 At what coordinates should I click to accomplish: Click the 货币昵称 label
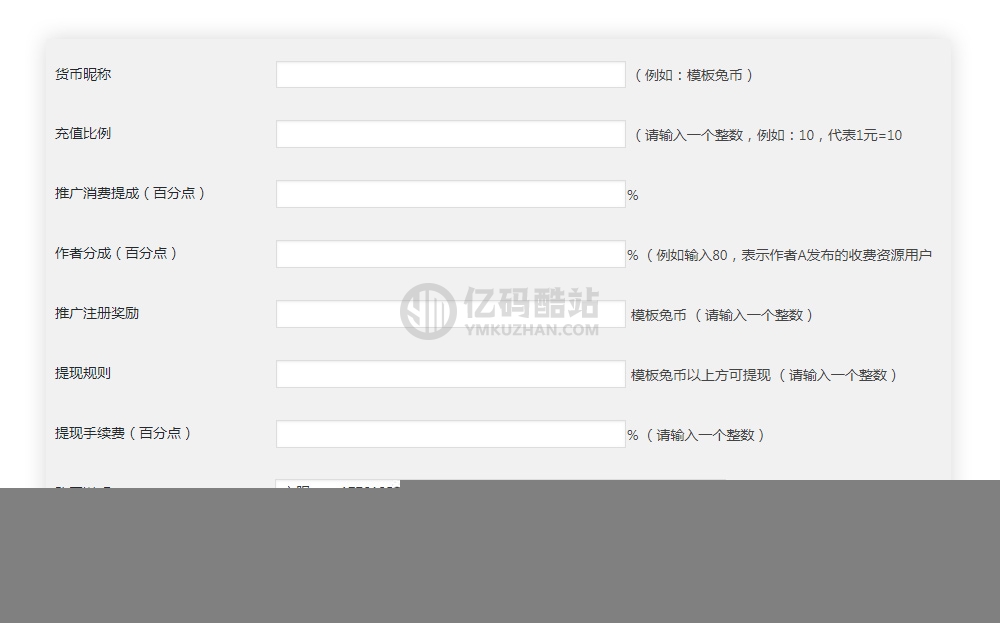point(83,74)
